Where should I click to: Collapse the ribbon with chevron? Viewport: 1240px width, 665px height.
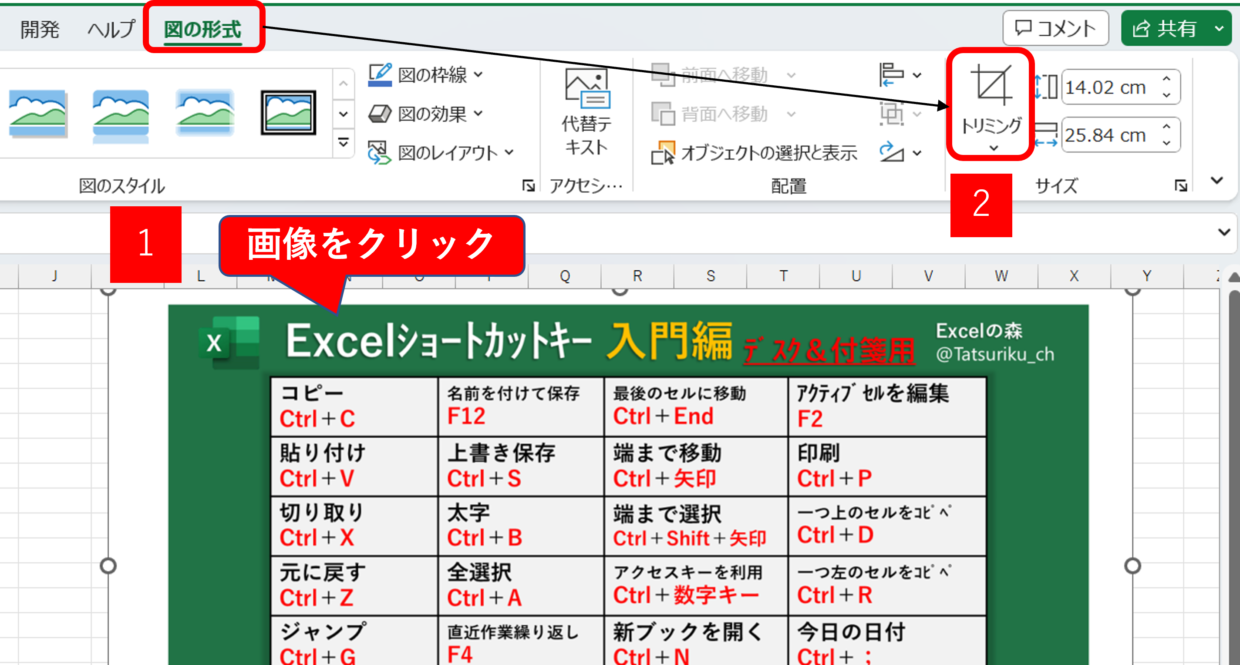point(1217,181)
